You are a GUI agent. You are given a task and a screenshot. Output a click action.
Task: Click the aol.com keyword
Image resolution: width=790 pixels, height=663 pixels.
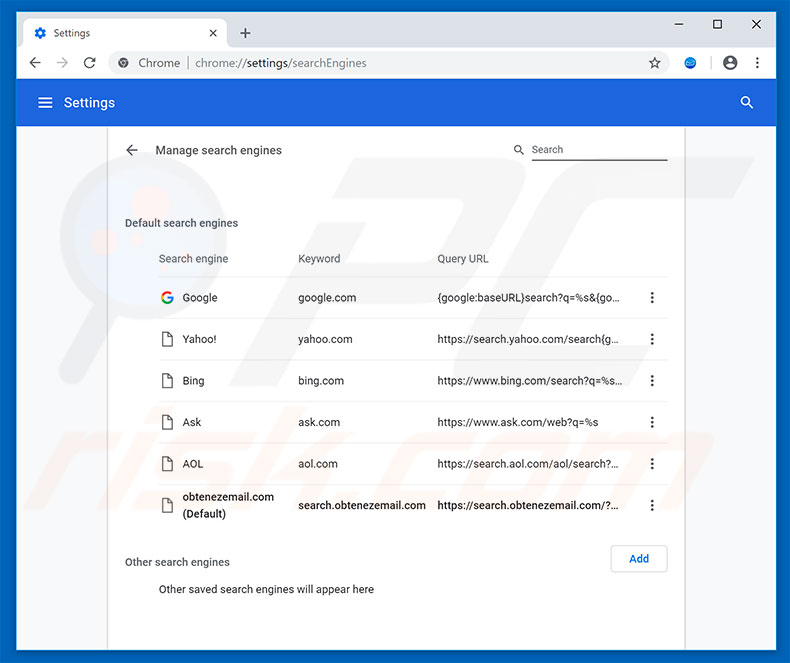click(318, 464)
